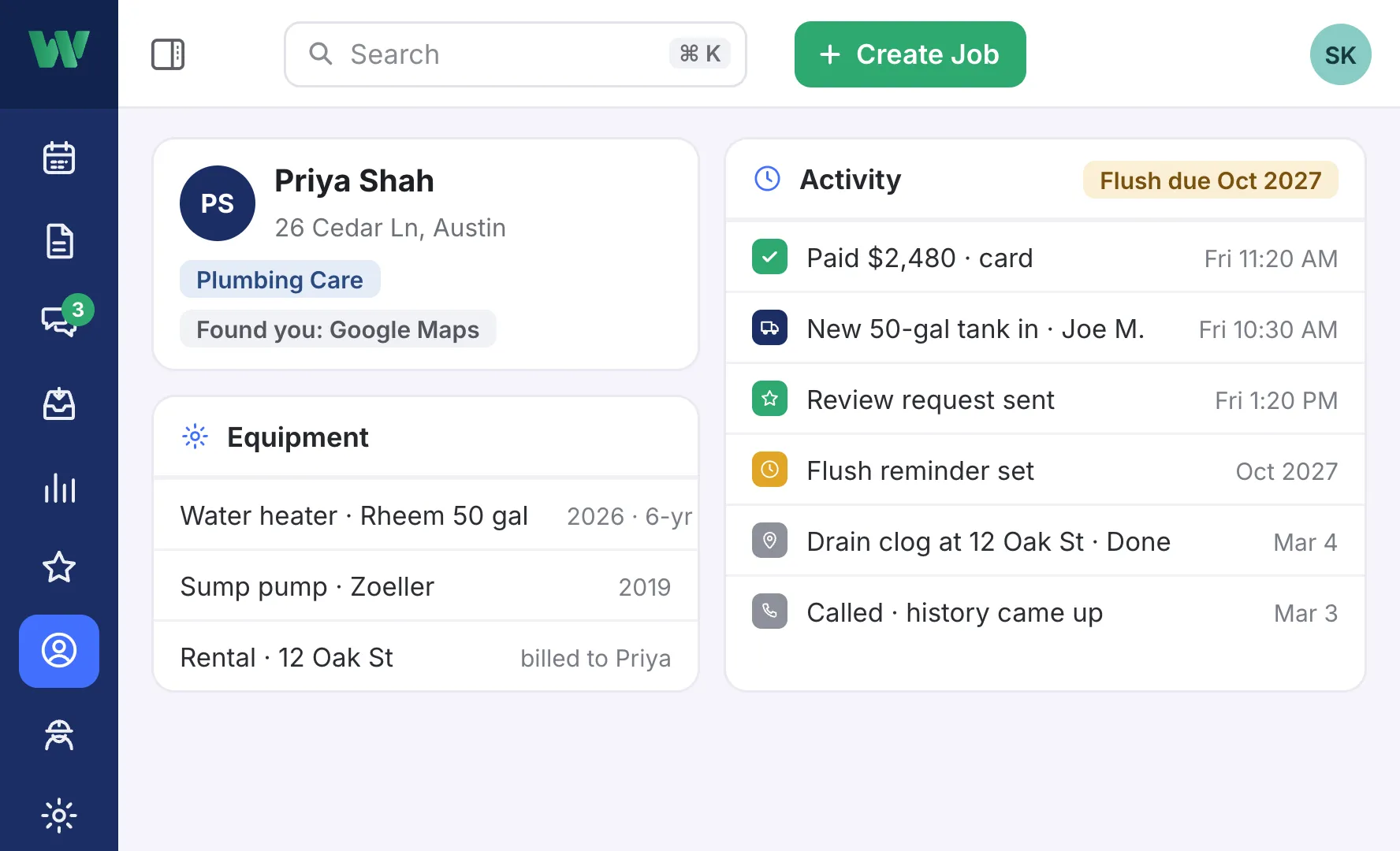Open the reviews star page in sidebar

59,567
